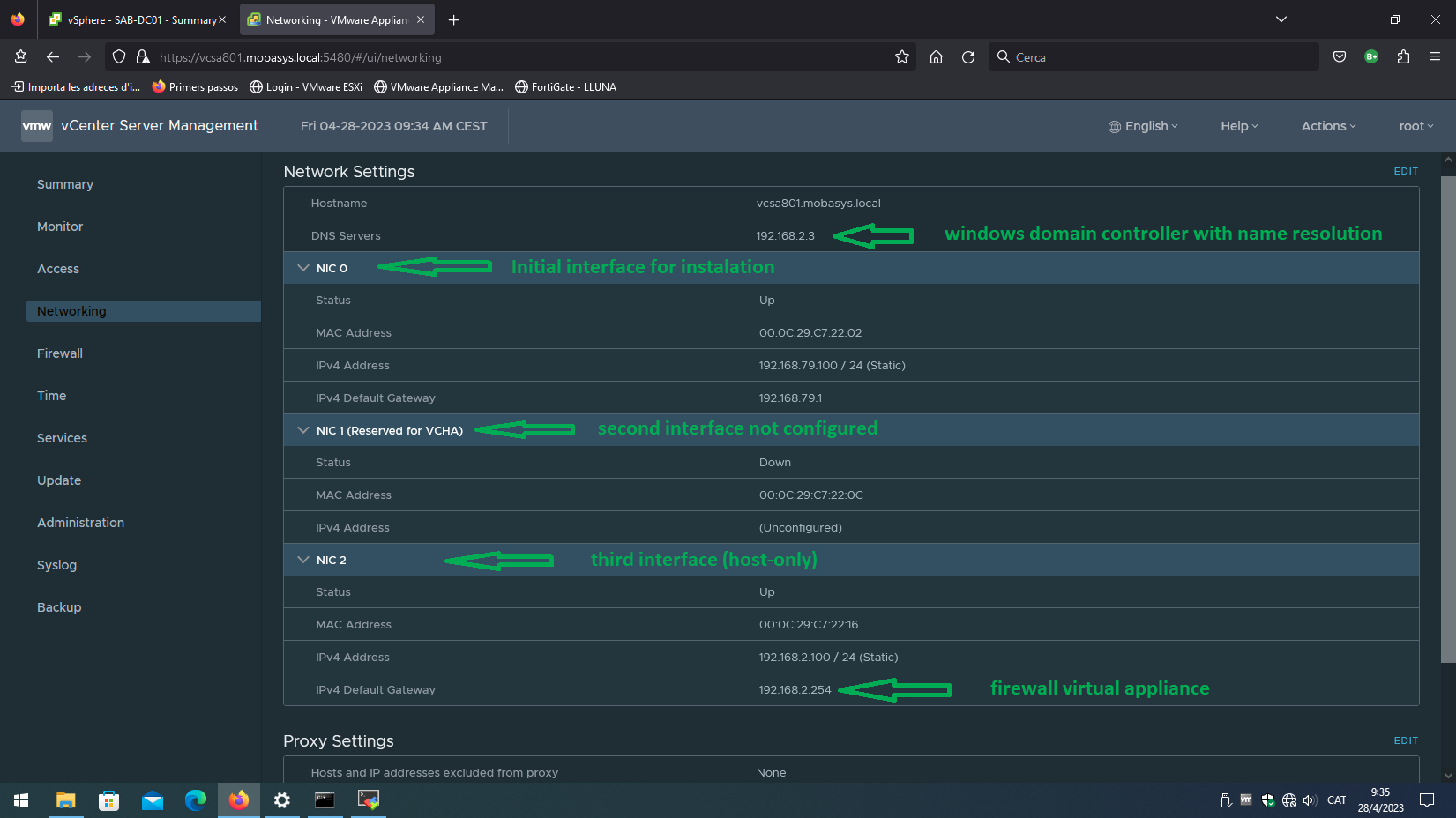Bookmark this page with the star icon
The image size is (1456, 818).
click(901, 57)
